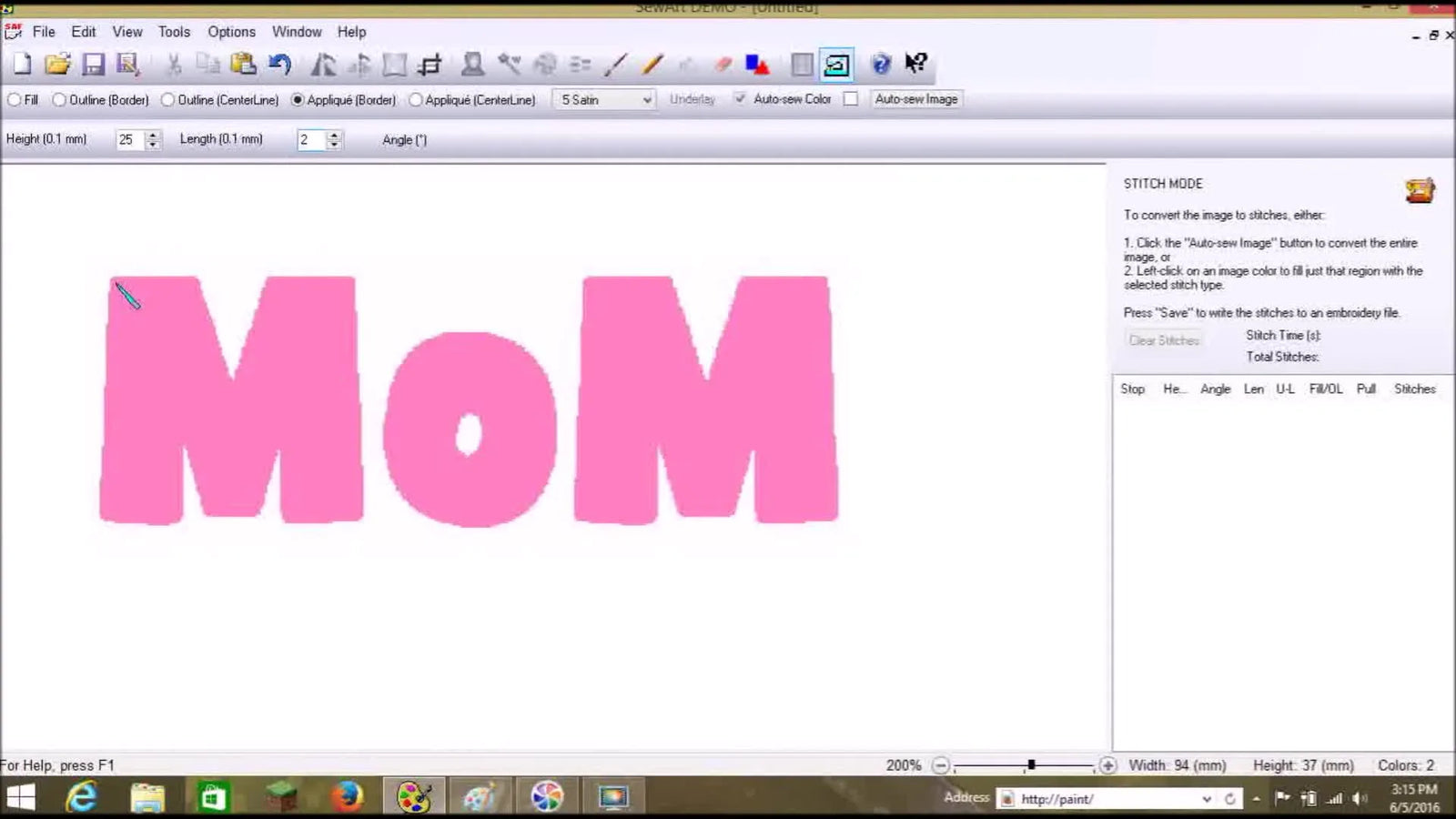Select the Eraser tool icon
Screen dimensions: 1456x819
pos(722,64)
